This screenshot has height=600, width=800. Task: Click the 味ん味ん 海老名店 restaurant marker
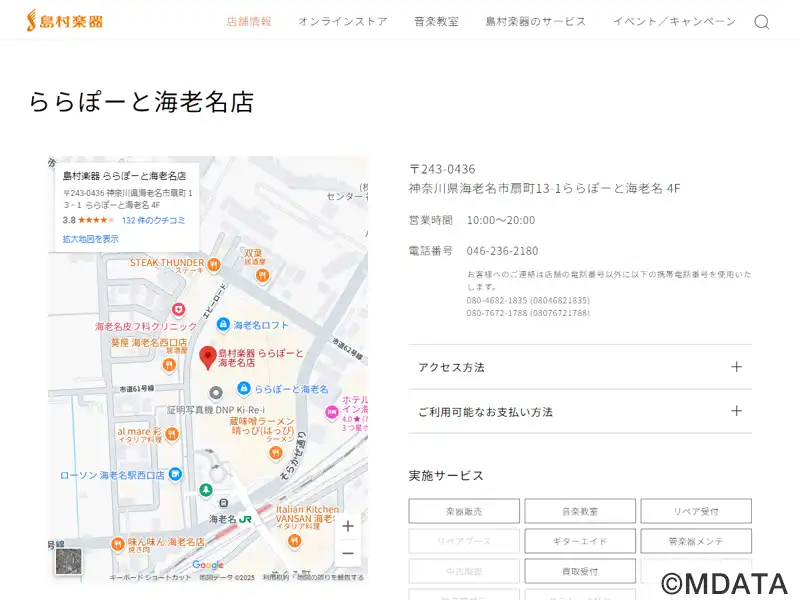118,543
